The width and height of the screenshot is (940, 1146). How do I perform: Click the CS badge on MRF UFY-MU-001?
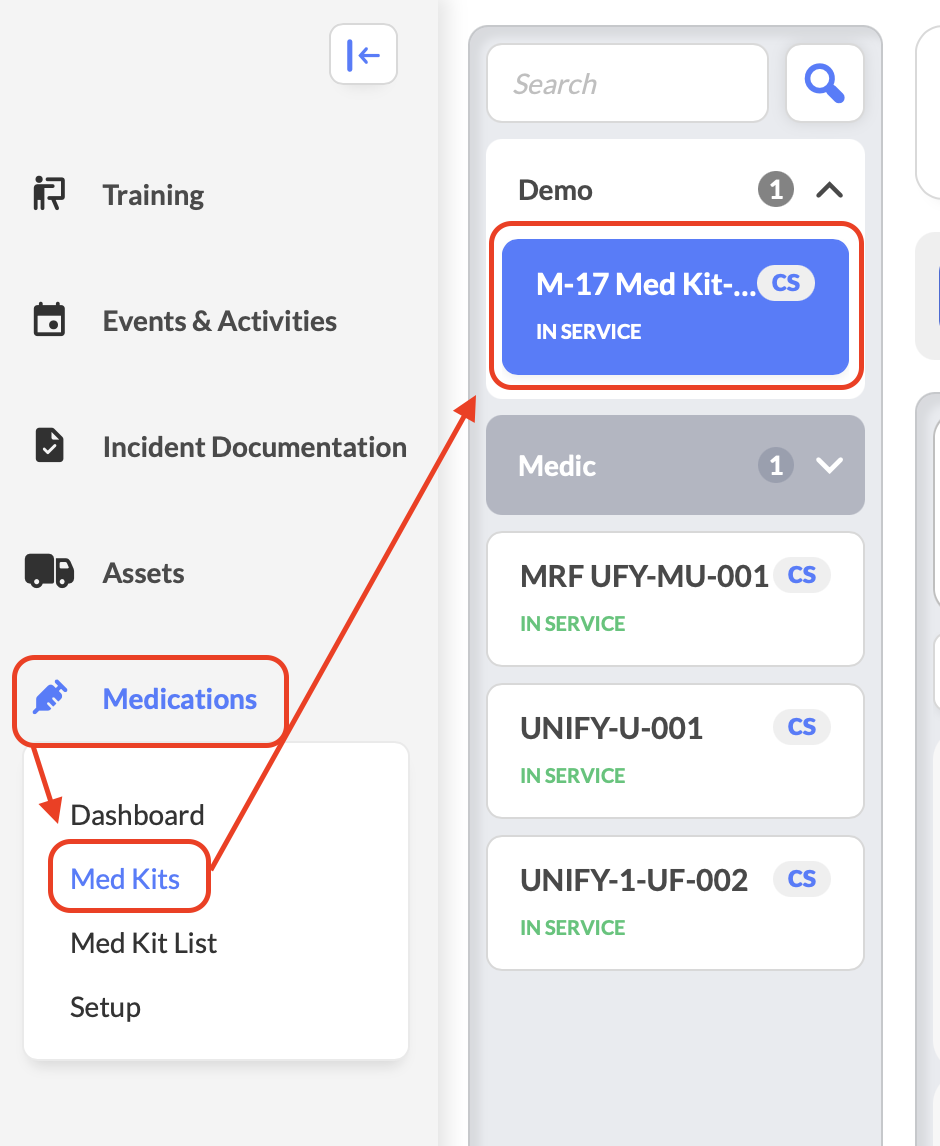click(x=801, y=575)
